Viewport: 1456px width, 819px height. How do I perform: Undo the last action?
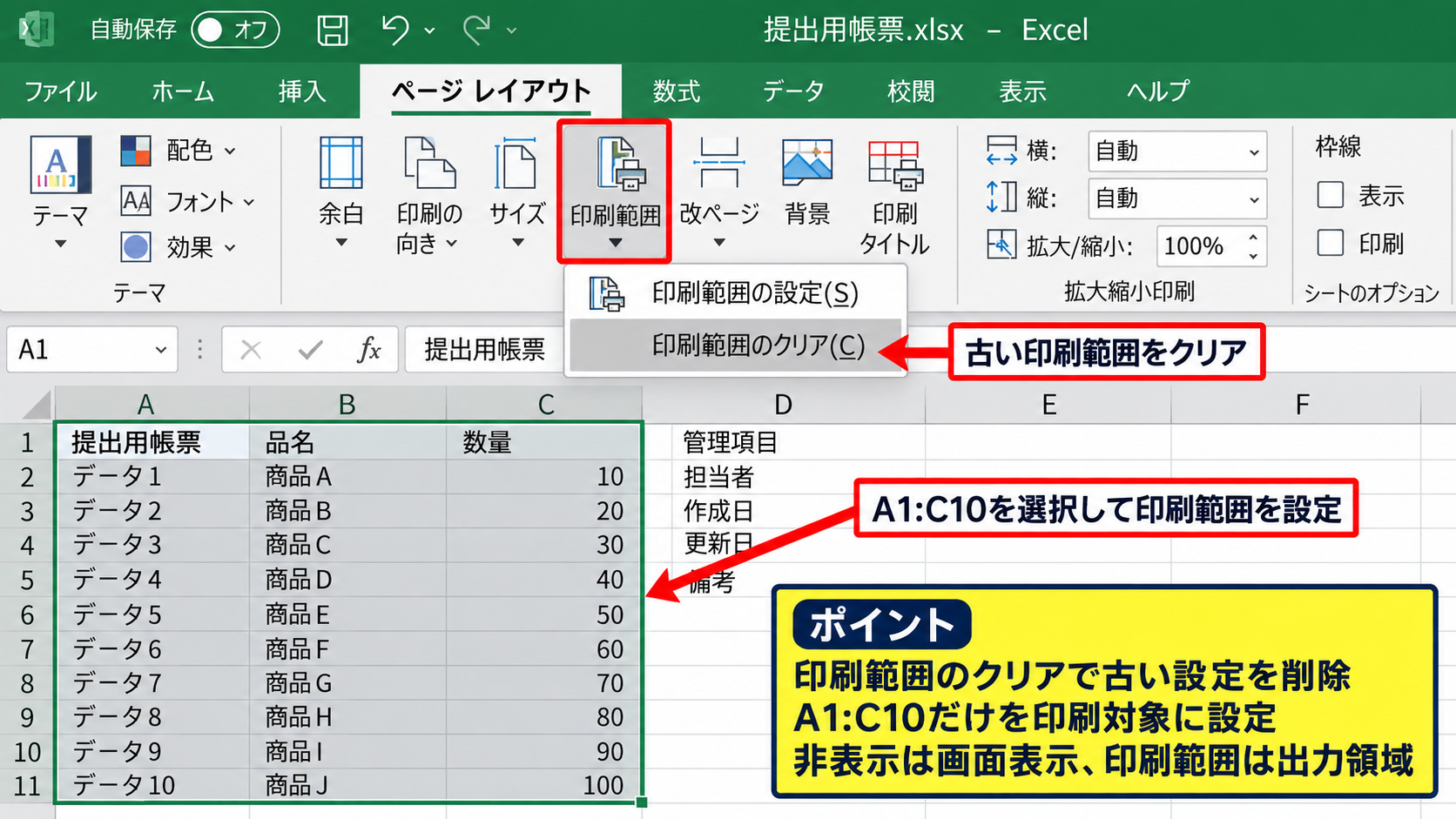pos(395,30)
